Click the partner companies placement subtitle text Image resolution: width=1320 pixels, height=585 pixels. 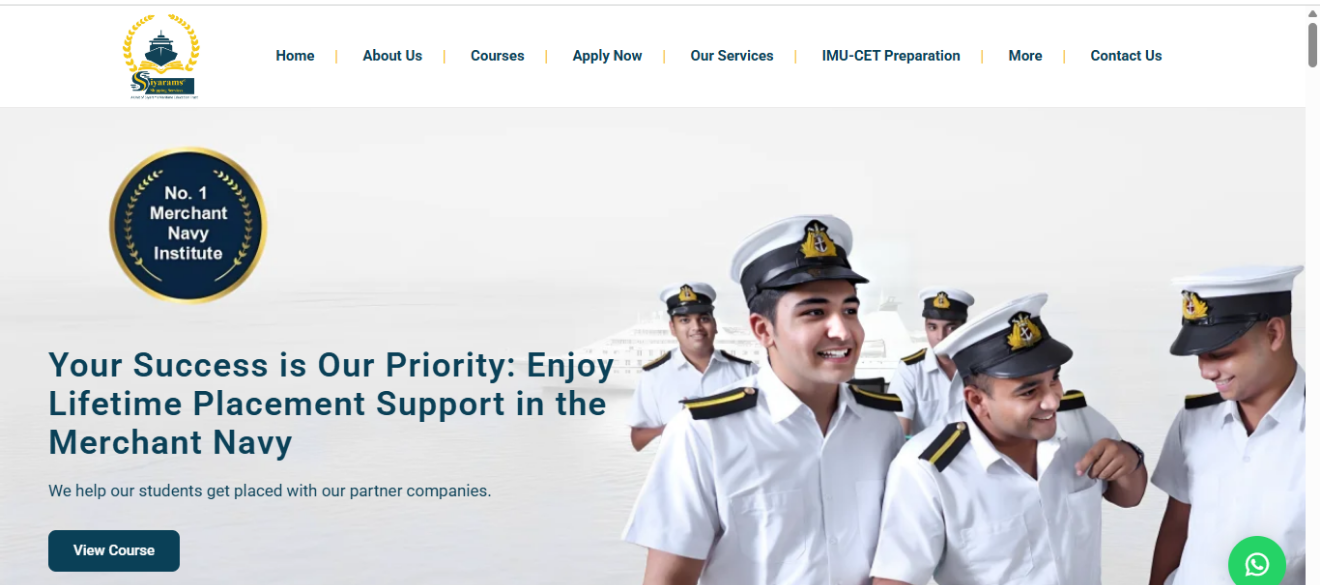(x=270, y=491)
